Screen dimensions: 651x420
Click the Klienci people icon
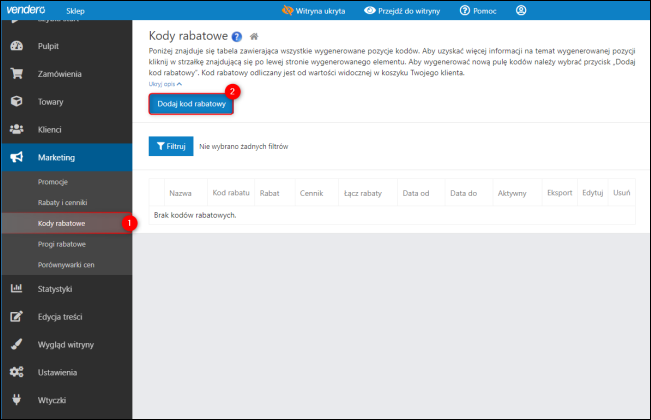pyautogui.click(x=17, y=129)
